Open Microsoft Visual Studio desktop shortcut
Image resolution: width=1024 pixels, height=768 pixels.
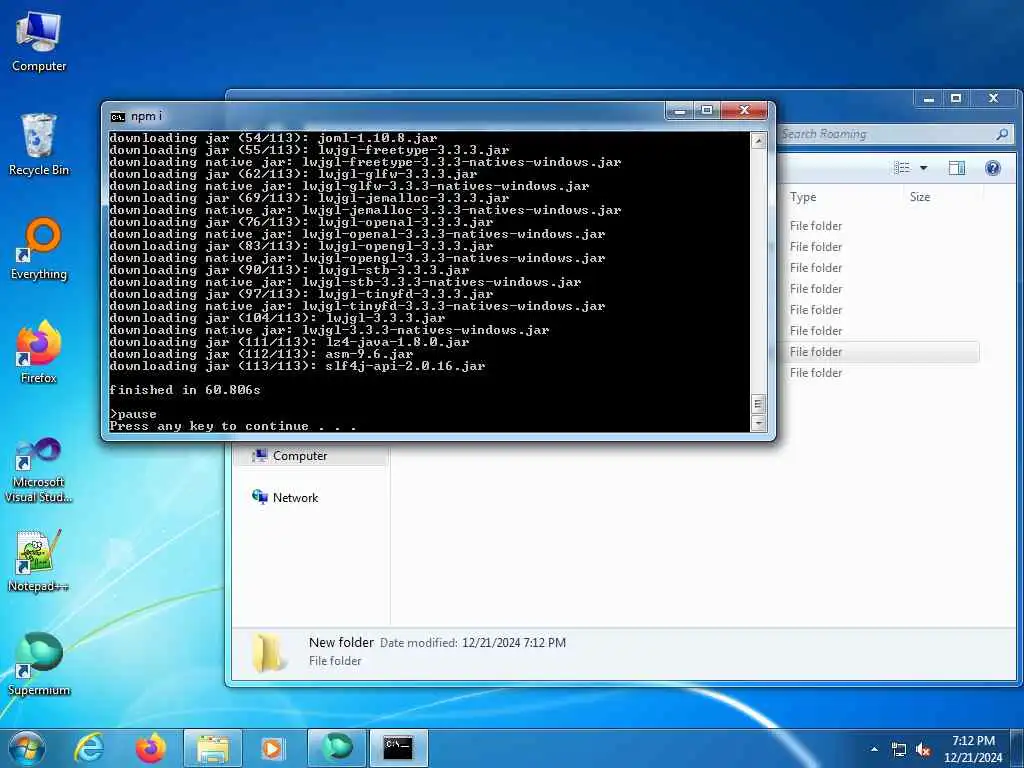(39, 470)
